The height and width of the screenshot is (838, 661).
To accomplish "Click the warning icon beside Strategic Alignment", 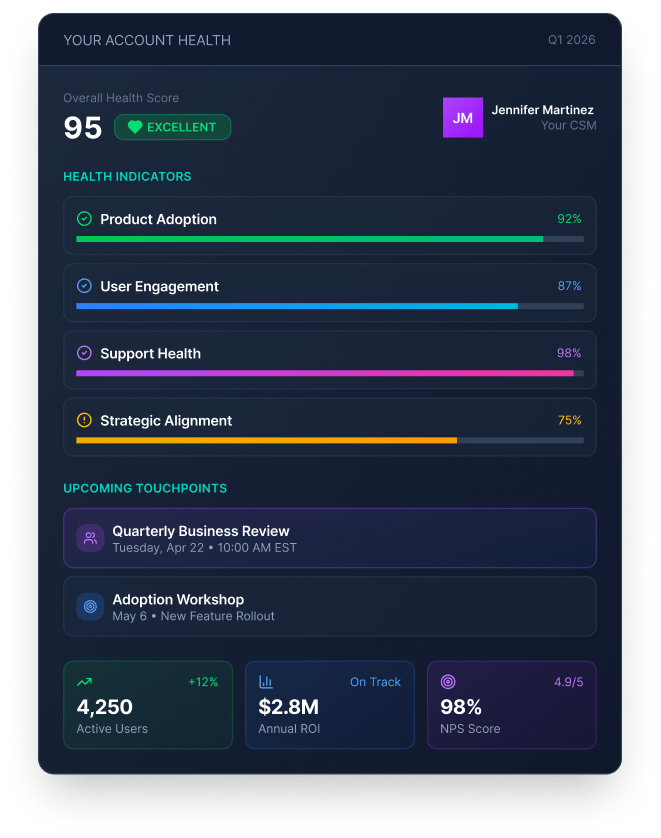I will pos(84,420).
